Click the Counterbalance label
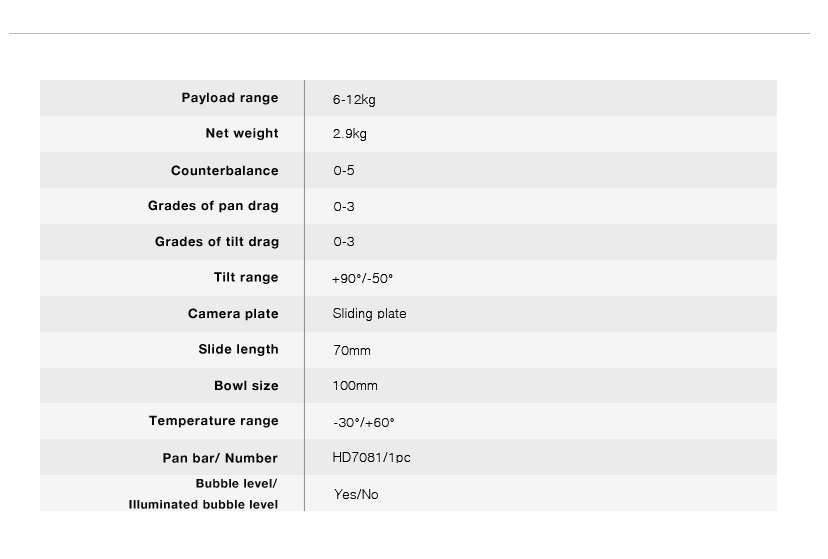Screen dimensions: 828x559 point(224,171)
